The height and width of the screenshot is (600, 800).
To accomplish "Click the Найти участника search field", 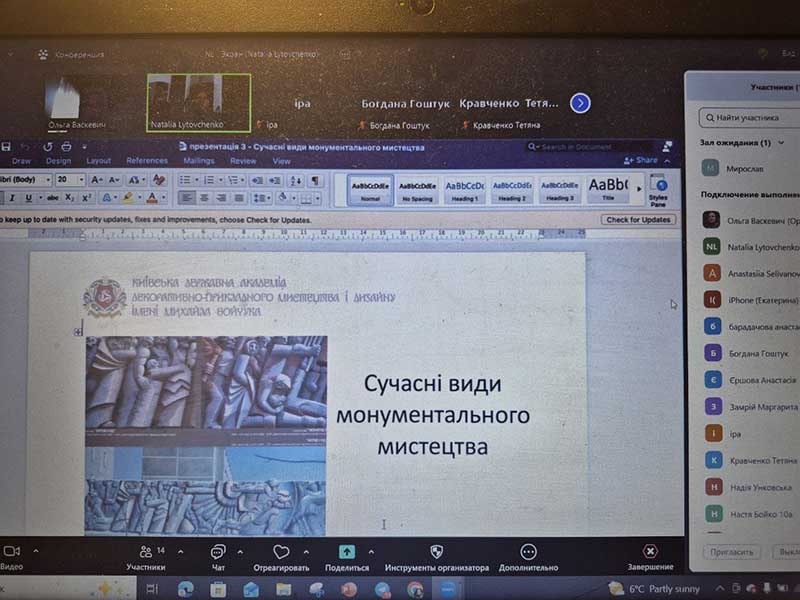I will [x=750, y=118].
